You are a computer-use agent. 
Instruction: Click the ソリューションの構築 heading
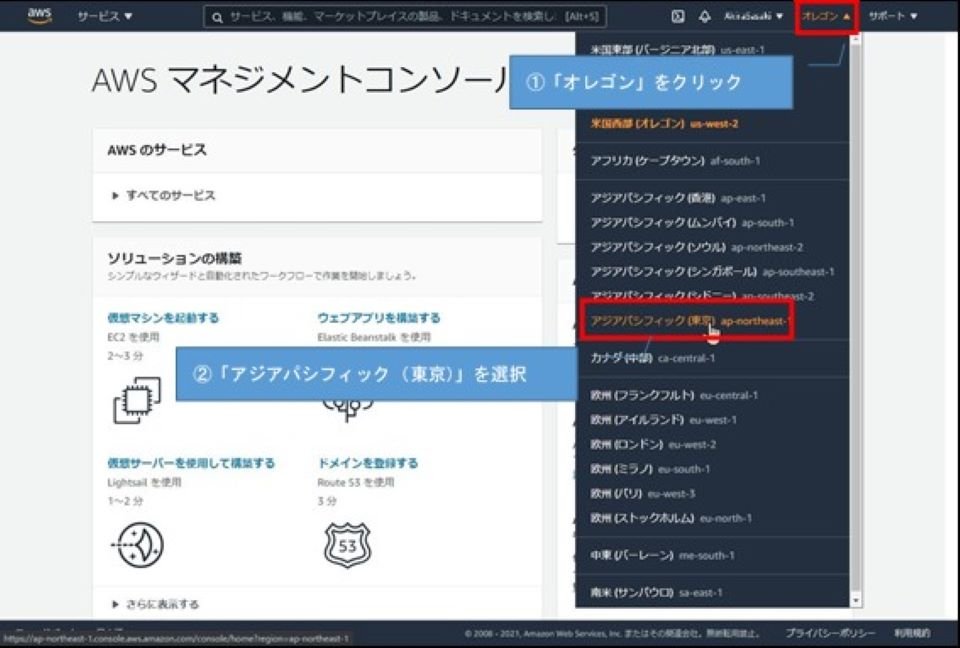[x=174, y=258]
